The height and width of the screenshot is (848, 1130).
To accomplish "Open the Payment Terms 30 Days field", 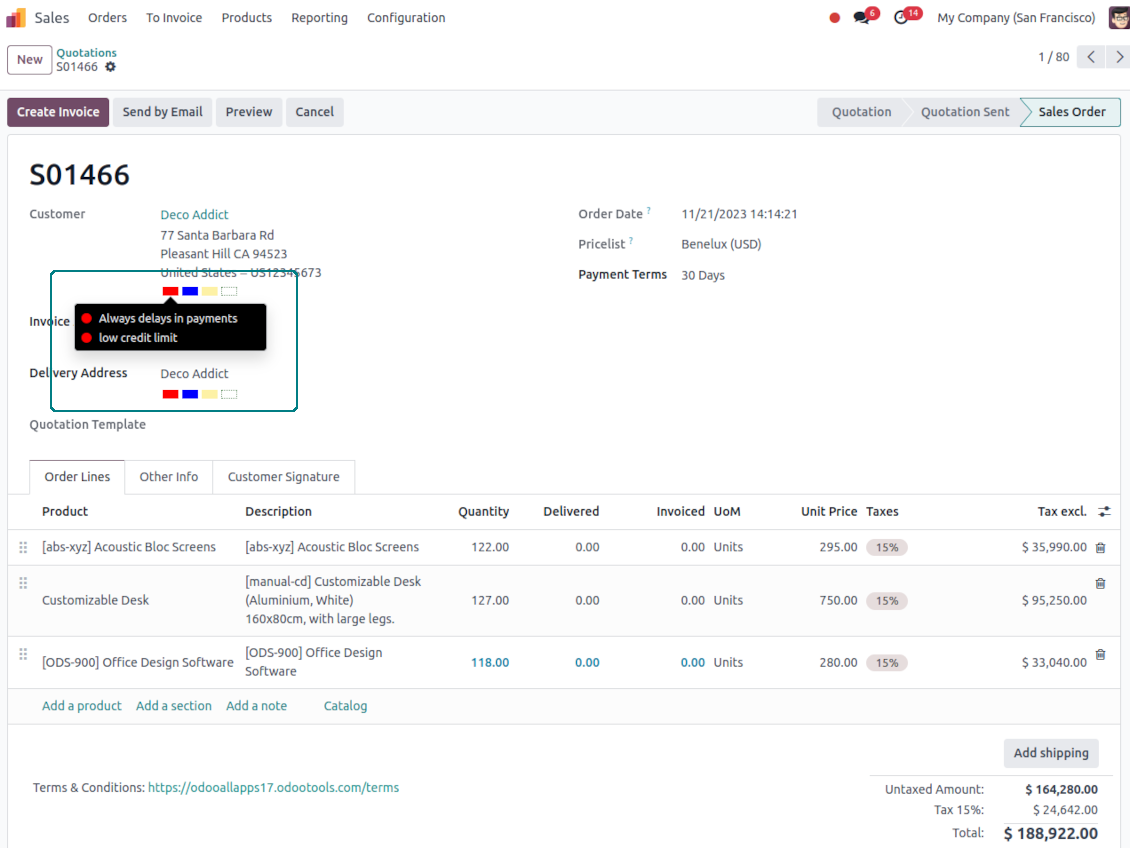I will (703, 275).
